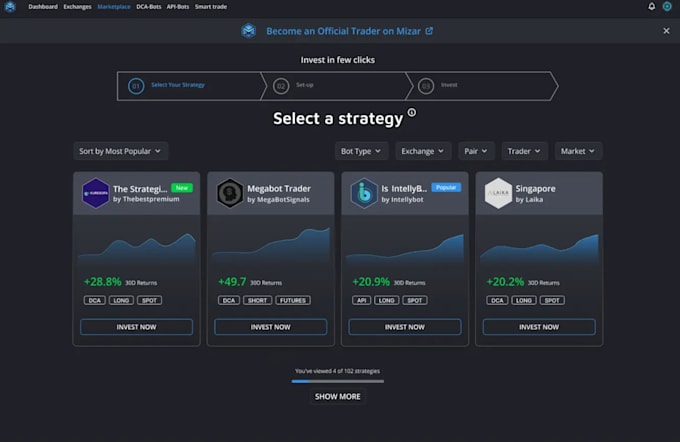Click the strategies viewed progress bar
Viewport: 680px width, 442px height.
tap(337, 381)
